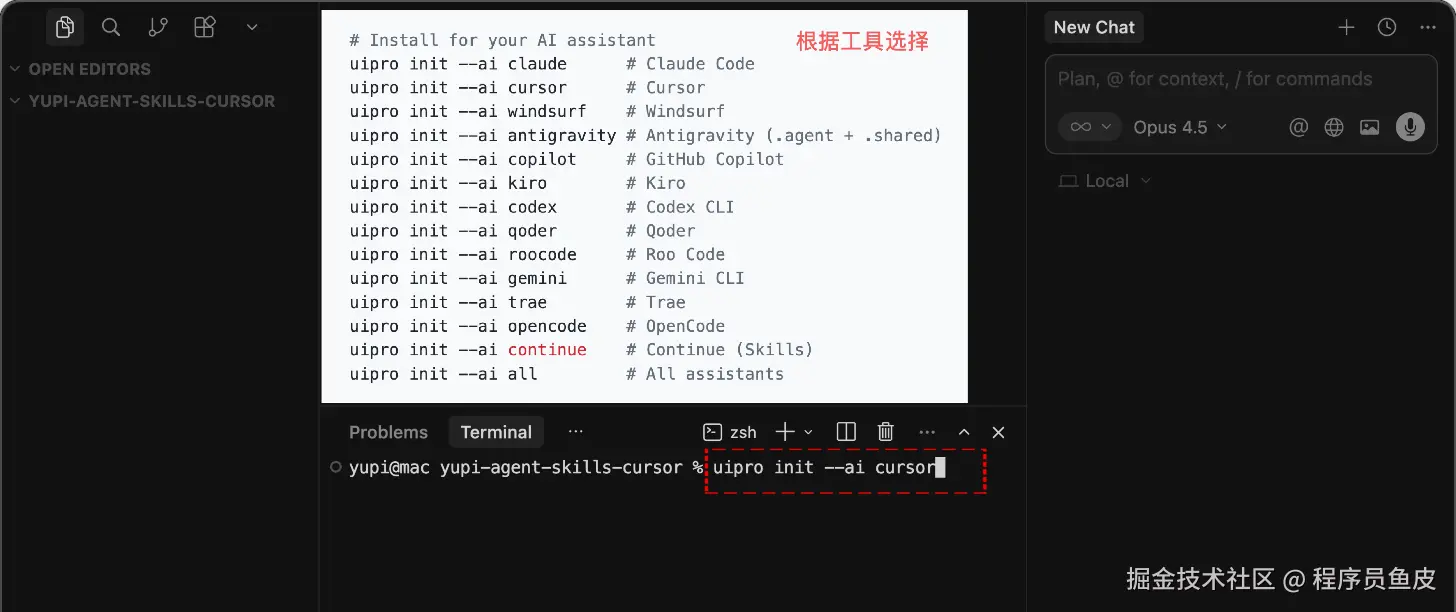Open the Extensions blocks icon
The width and height of the screenshot is (1456, 612).
204,27
